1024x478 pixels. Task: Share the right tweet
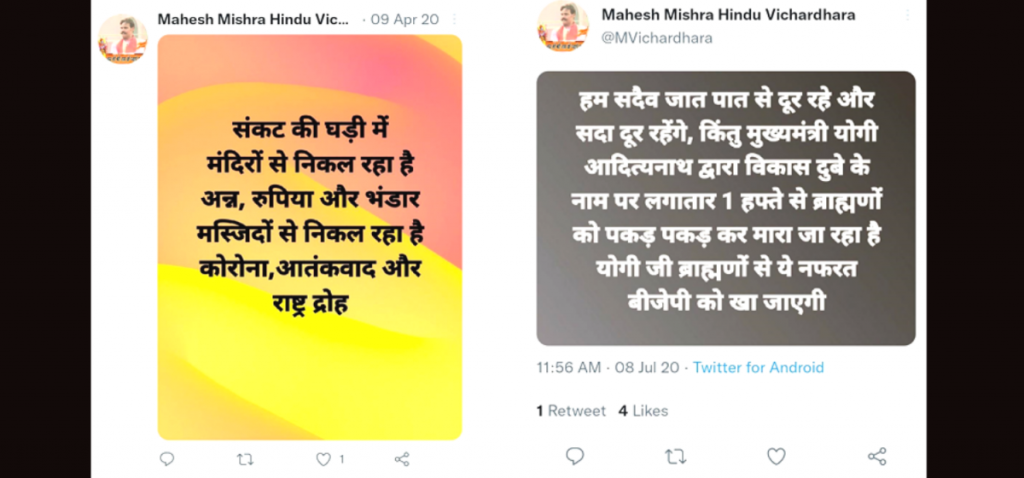[x=877, y=456]
